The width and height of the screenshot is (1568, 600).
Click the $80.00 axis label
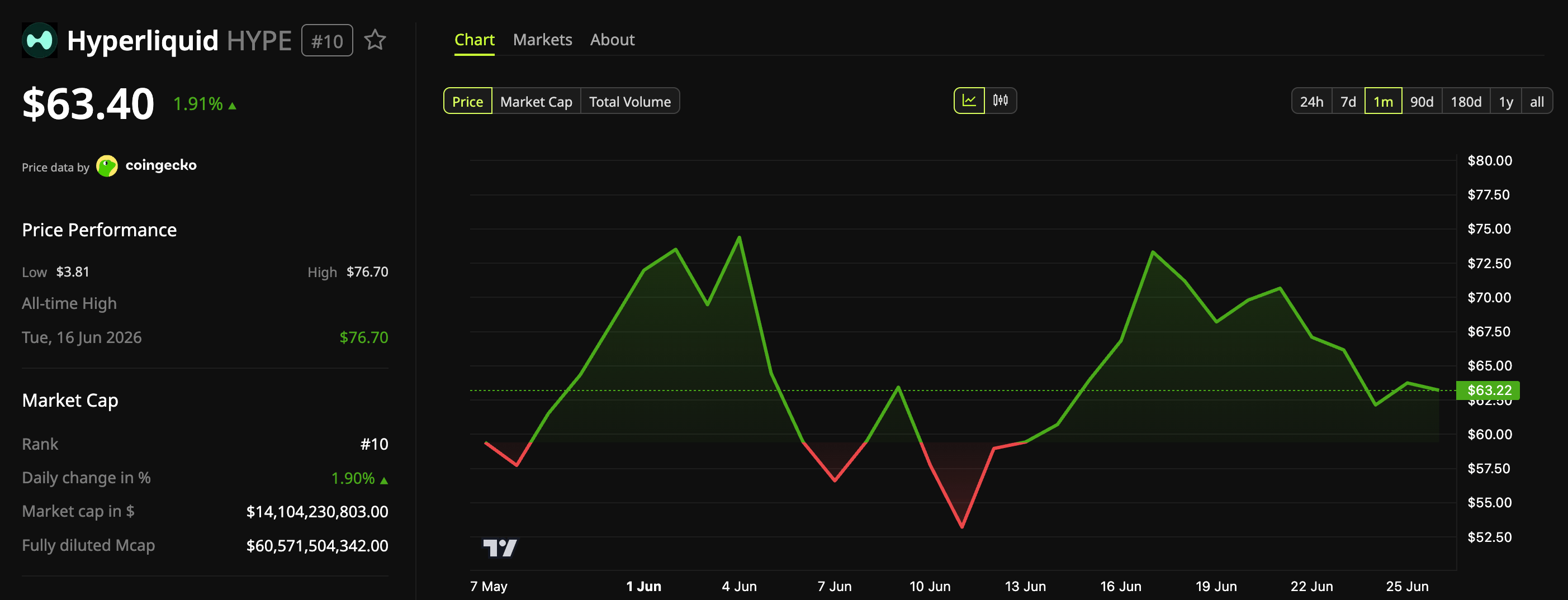pos(1490,161)
